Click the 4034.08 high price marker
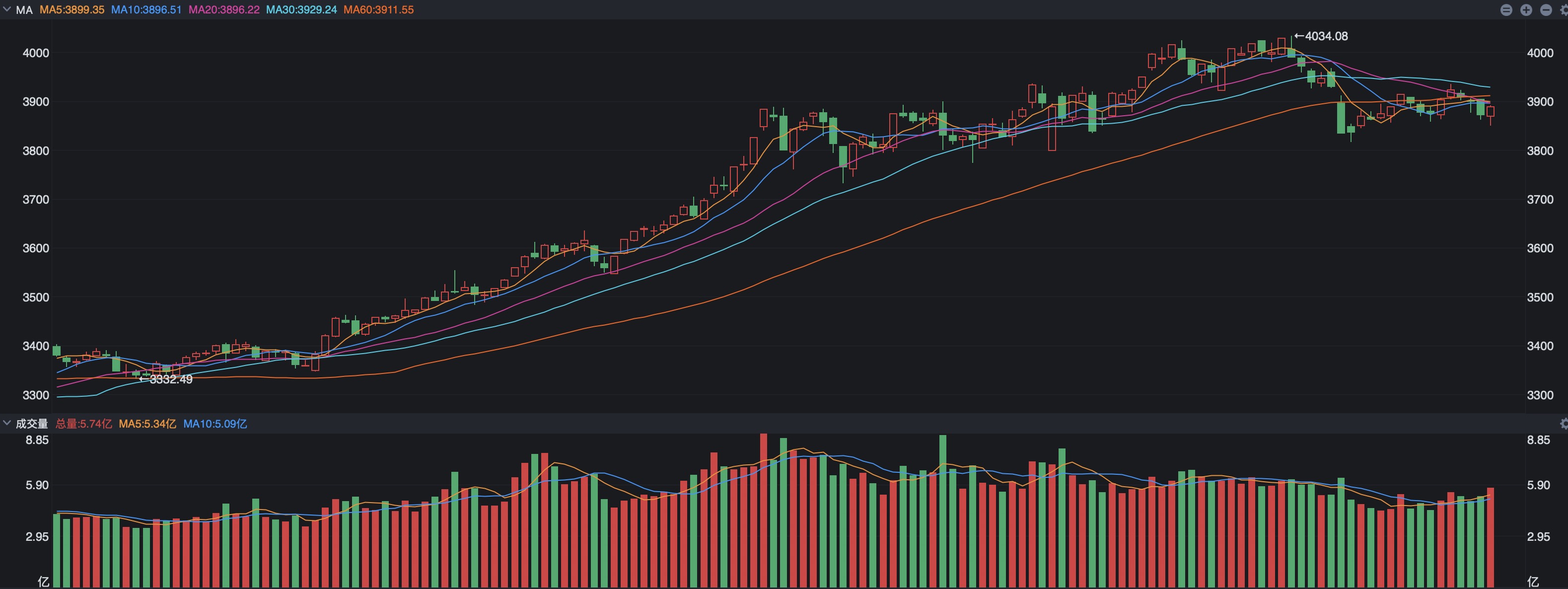This screenshot has height=589, width=1568. pos(1321,36)
